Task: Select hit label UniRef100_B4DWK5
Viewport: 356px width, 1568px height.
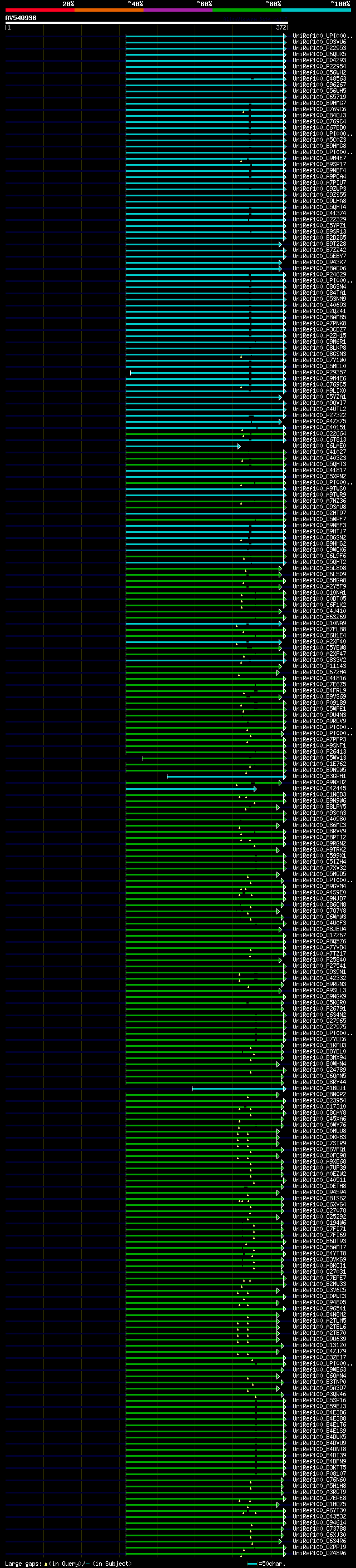Action: 319,1437
